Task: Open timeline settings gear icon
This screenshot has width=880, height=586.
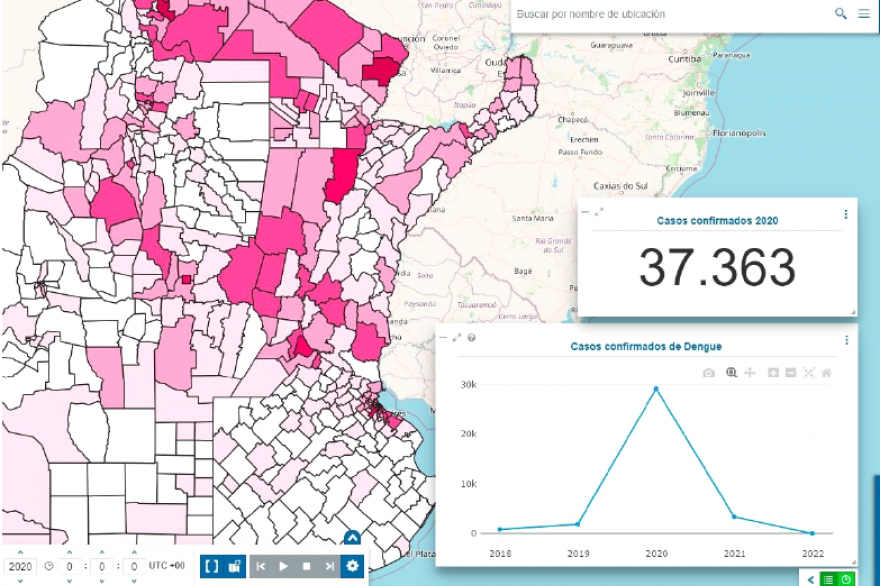Action: (352, 566)
